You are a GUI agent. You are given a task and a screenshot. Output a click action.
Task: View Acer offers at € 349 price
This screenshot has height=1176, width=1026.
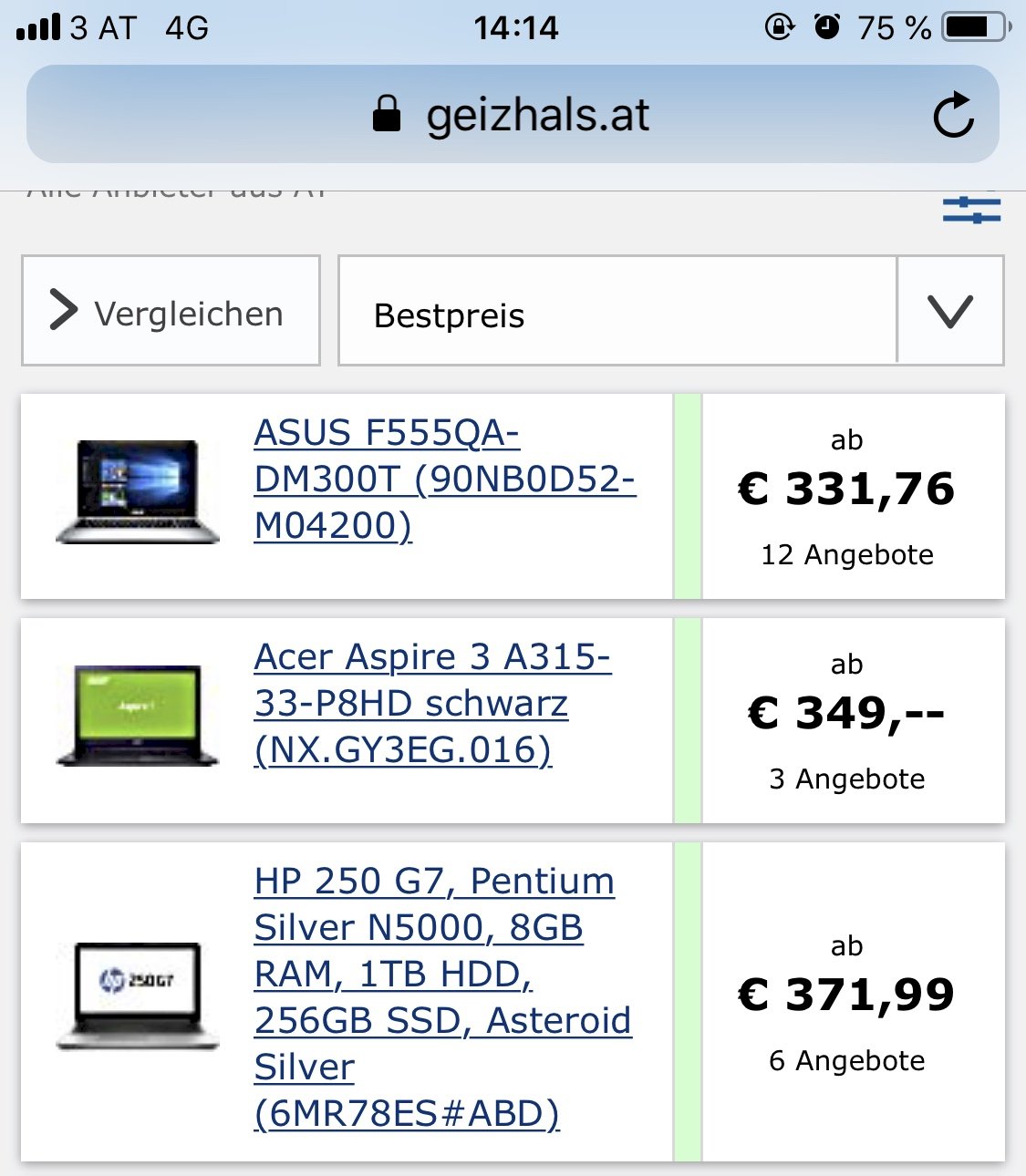tap(847, 715)
